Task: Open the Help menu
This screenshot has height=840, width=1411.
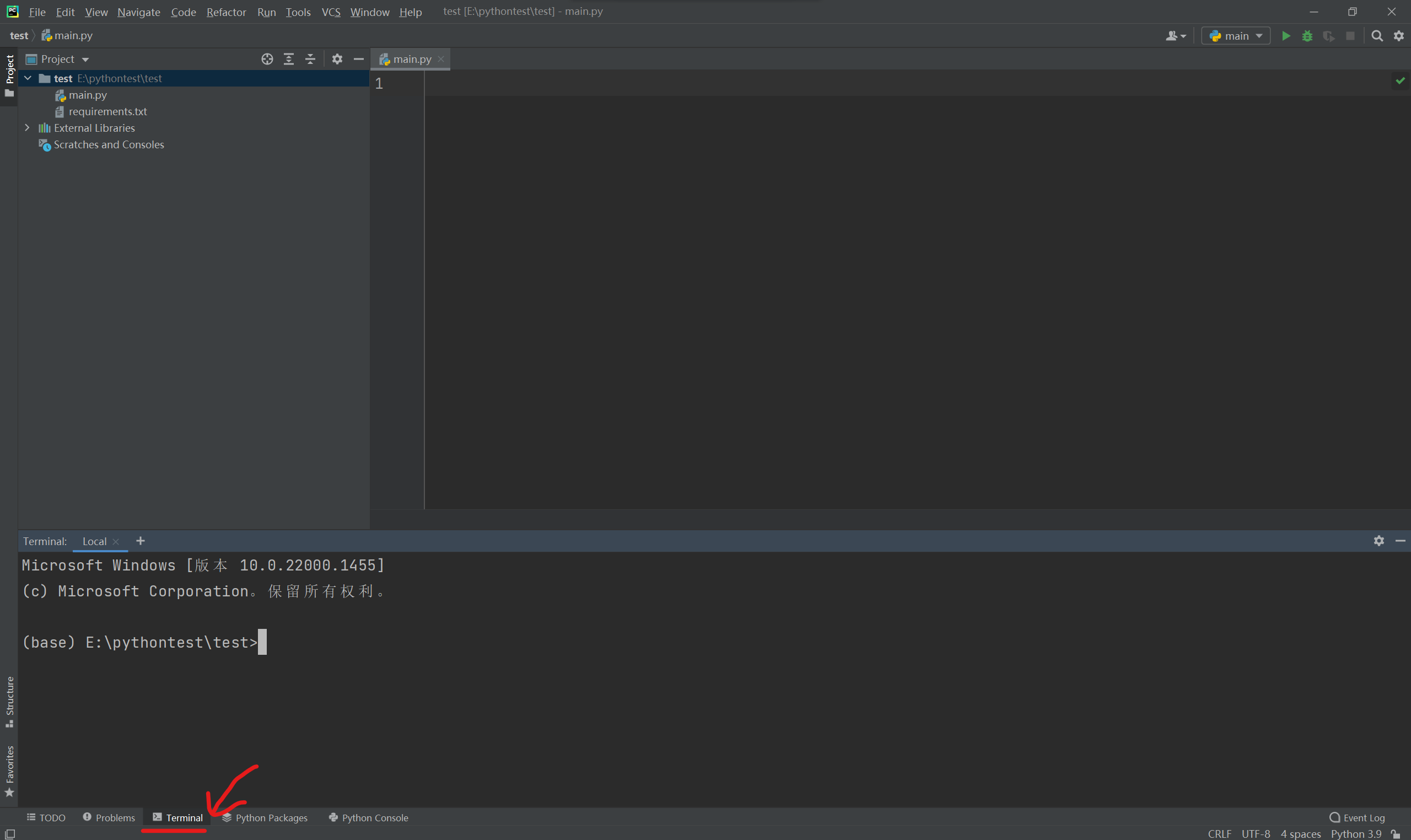Action: (410, 12)
